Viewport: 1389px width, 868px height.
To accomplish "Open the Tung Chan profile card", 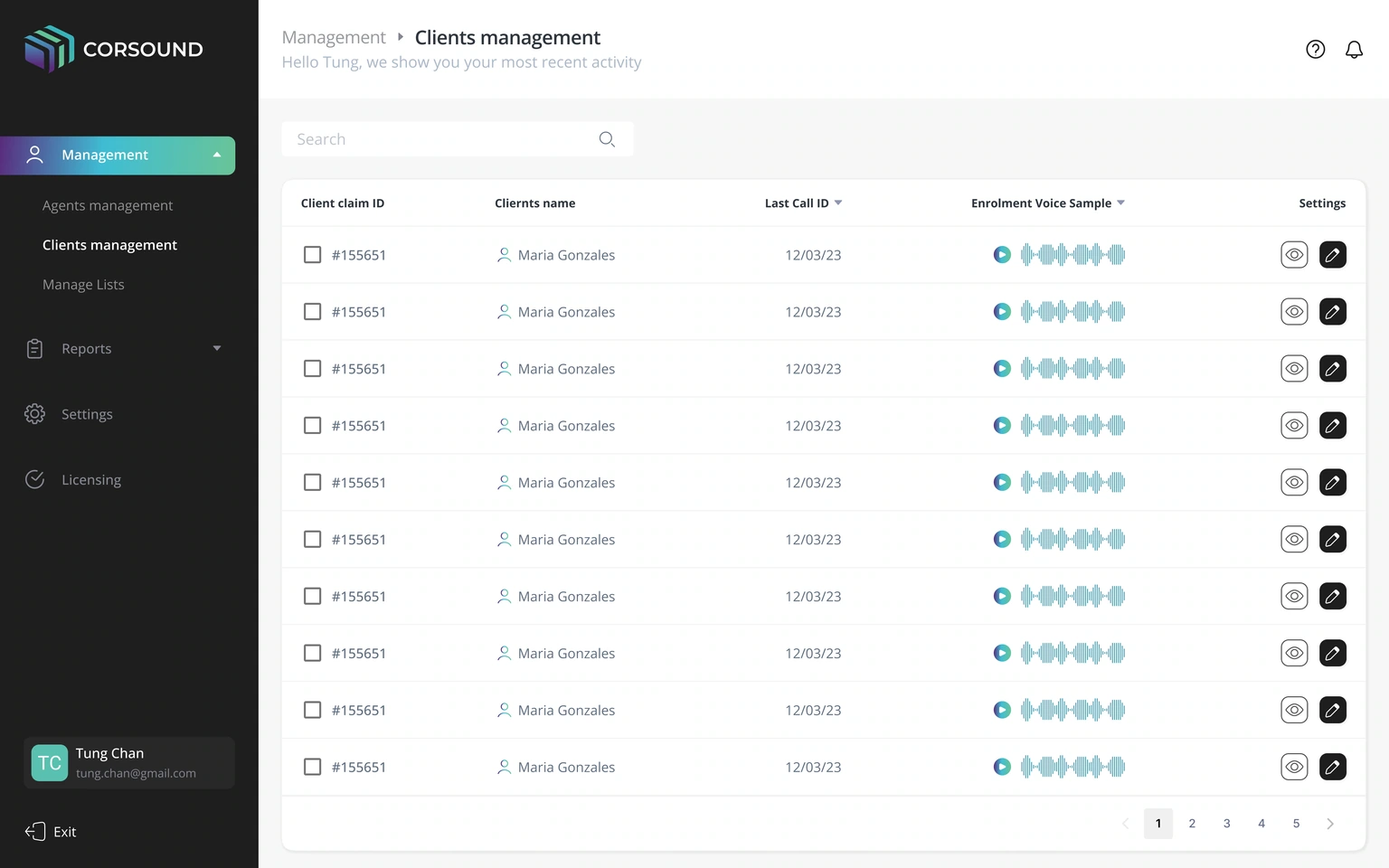I will 129,763.
